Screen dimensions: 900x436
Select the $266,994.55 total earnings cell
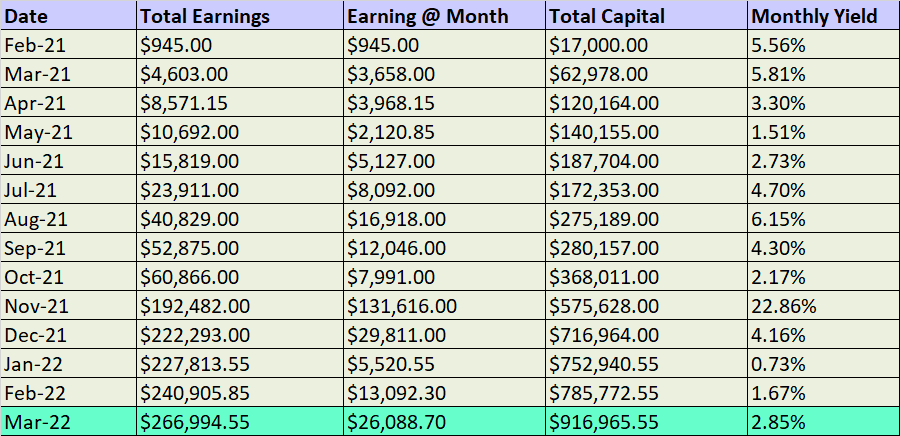click(x=239, y=421)
